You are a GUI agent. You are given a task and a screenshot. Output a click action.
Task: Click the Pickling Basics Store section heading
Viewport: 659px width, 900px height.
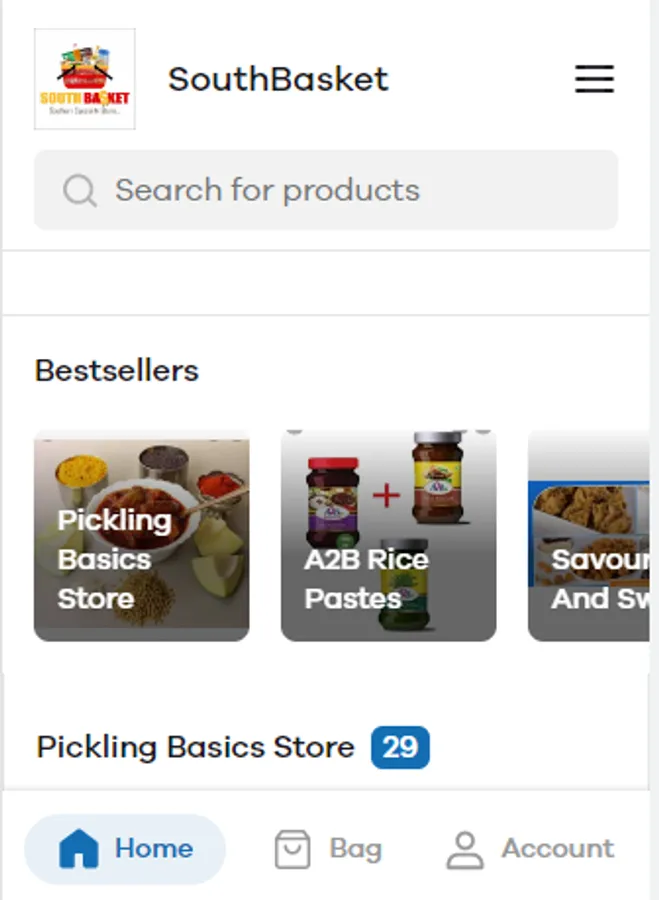(195, 747)
